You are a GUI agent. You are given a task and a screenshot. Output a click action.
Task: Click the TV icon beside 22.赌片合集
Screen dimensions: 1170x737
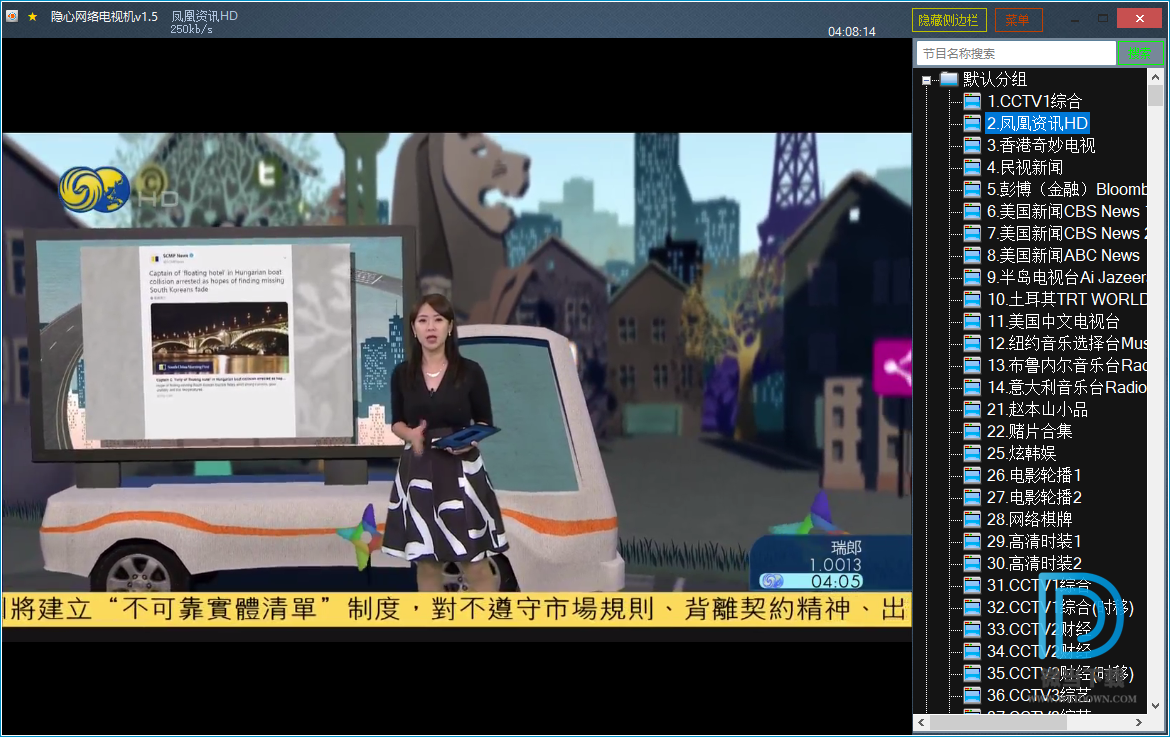972,431
